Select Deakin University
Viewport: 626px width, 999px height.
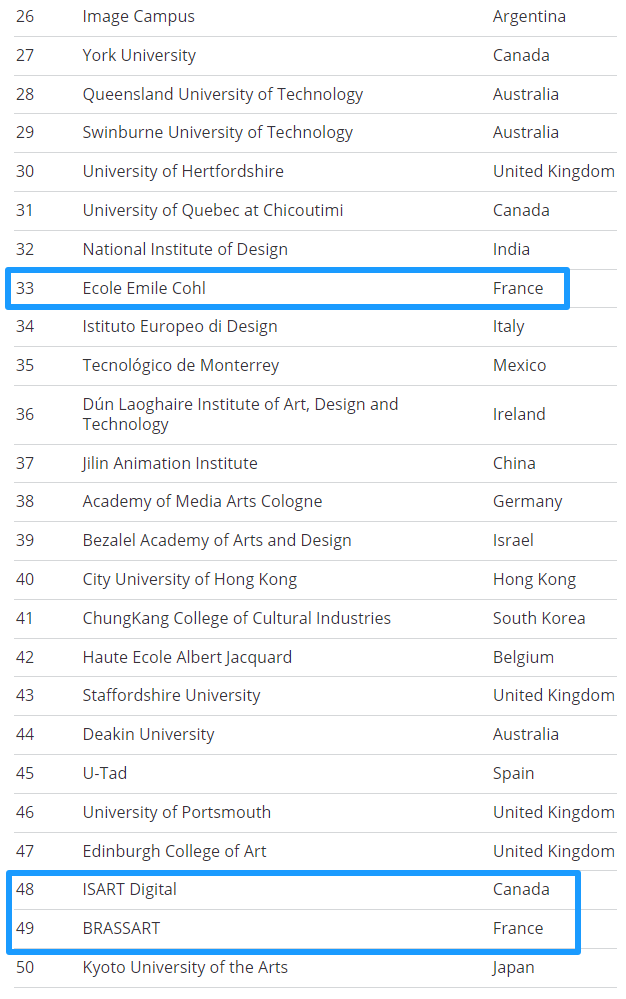point(148,734)
